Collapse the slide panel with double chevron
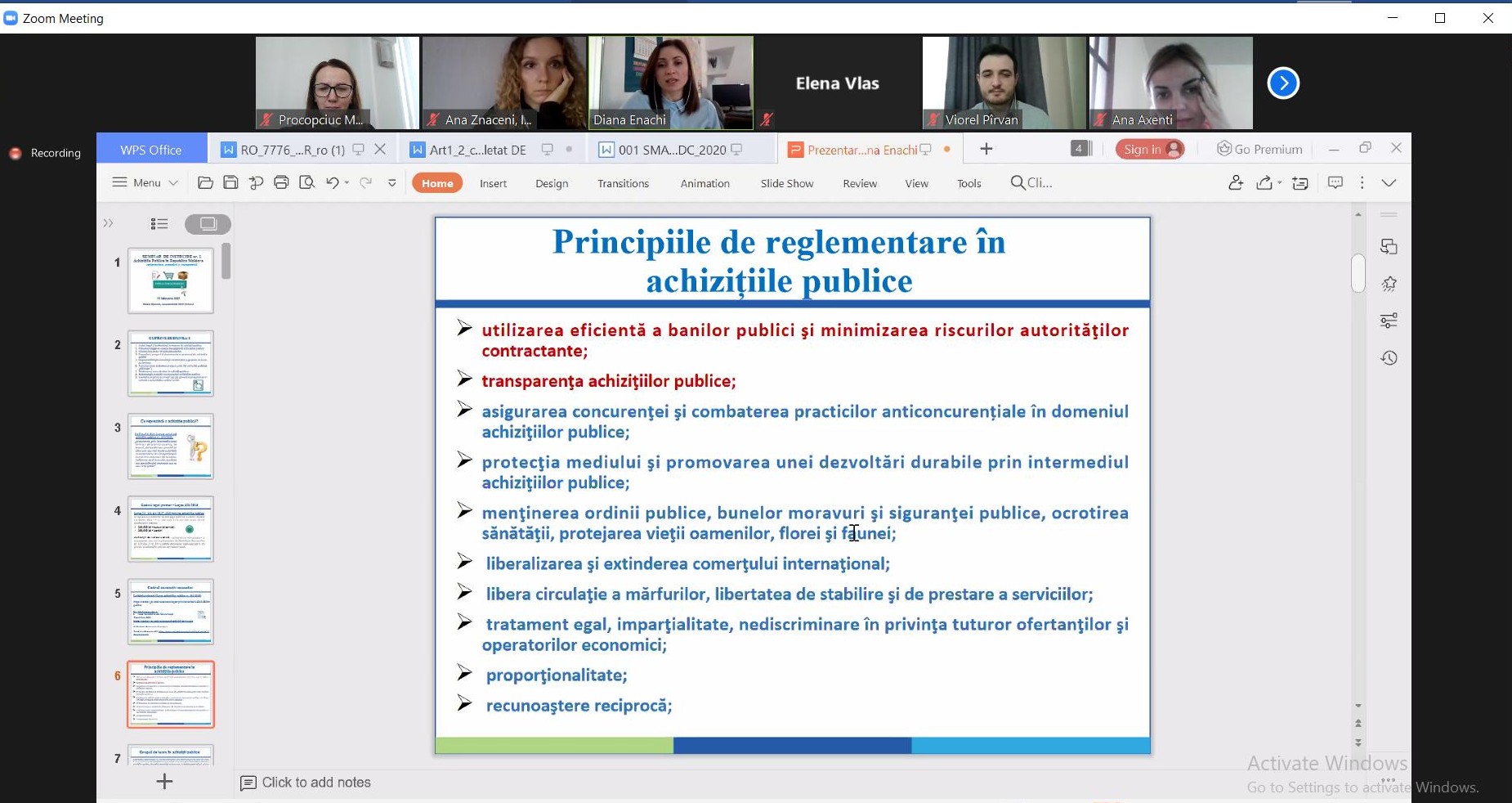 pyautogui.click(x=108, y=223)
